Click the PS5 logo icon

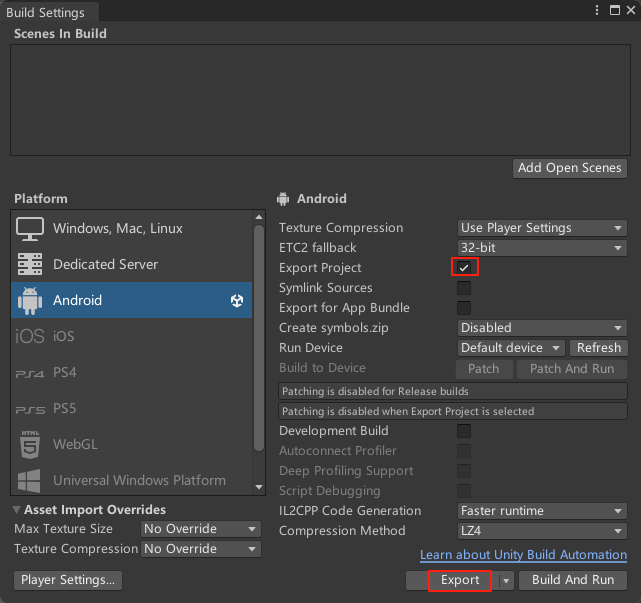coord(29,410)
